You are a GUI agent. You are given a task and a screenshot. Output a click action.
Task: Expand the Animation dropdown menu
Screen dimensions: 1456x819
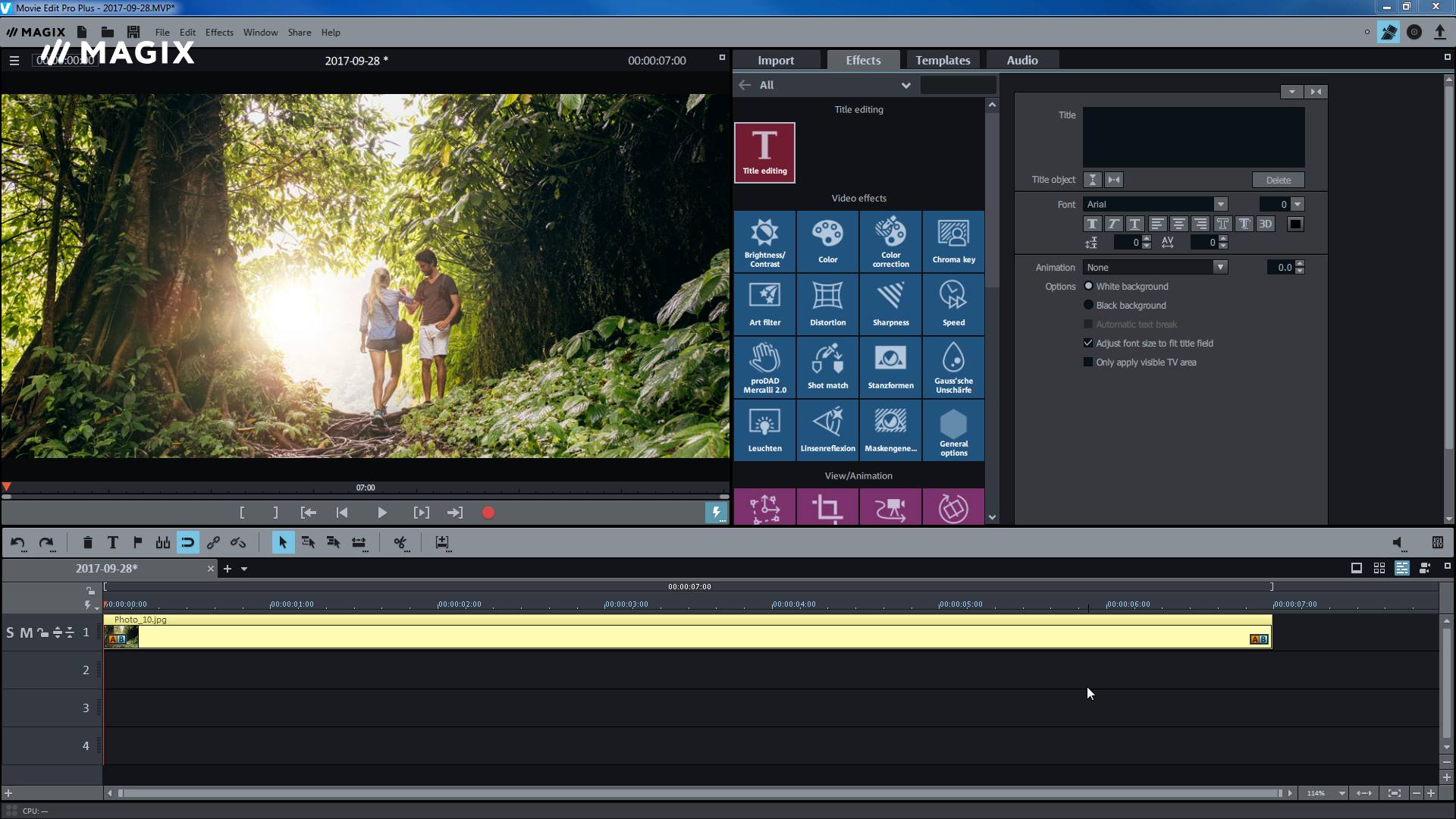click(x=1220, y=267)
